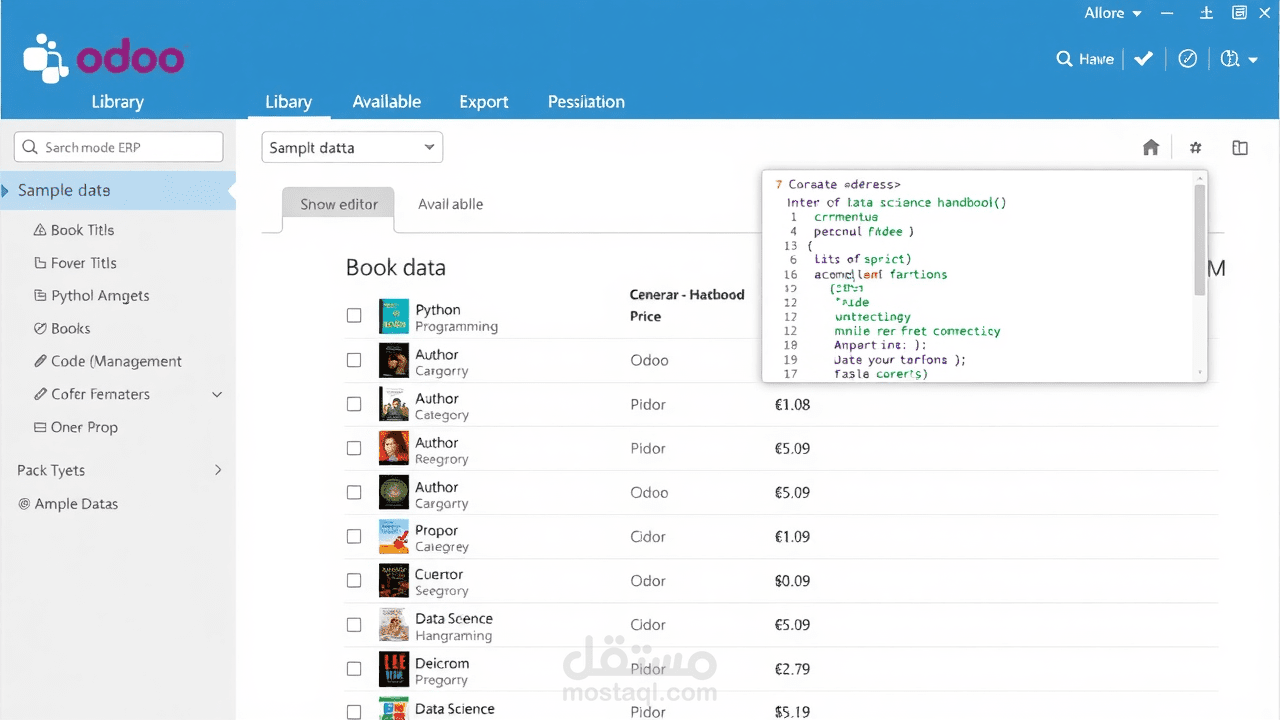Click the code popup scrollbar thumb
Image resolution: width=1280 pixels, height=720 pixels.
tap(1201, 240)
